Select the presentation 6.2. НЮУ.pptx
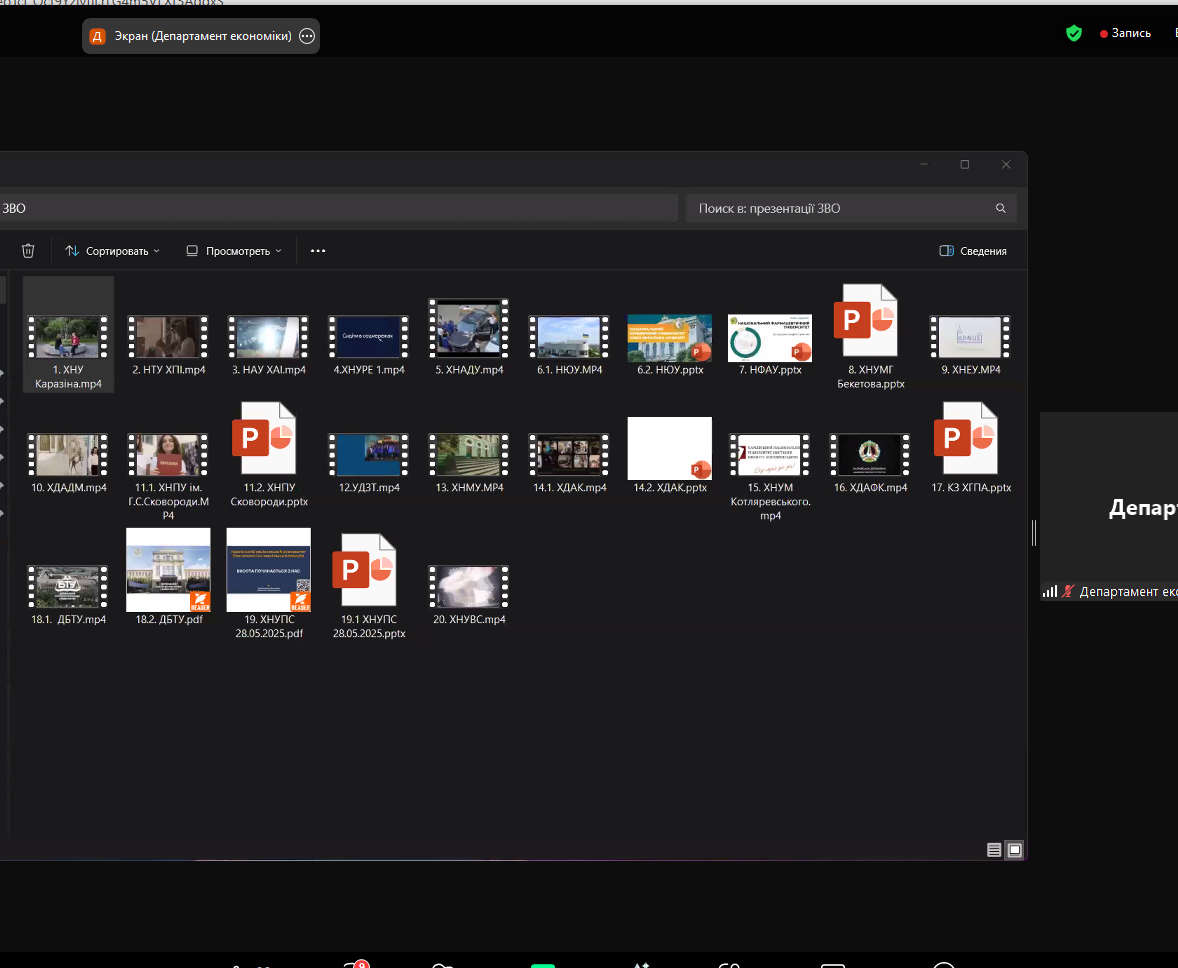The width and height of the screenshot is (1178, 968). point(669,344)
